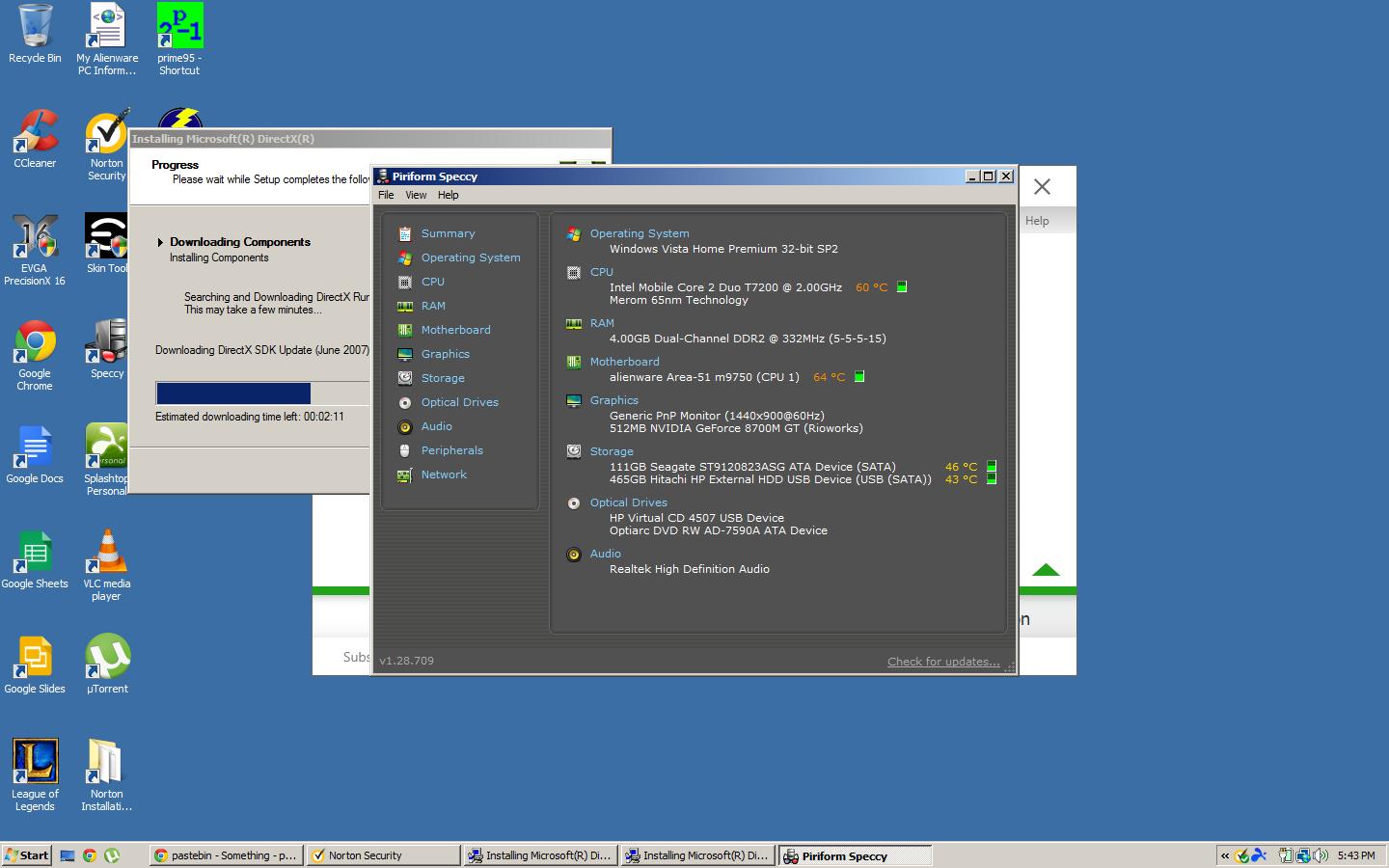Open the Speccy desktop shortcut
This screenshot has width=1389, height=868.
[x=107, y=349]
